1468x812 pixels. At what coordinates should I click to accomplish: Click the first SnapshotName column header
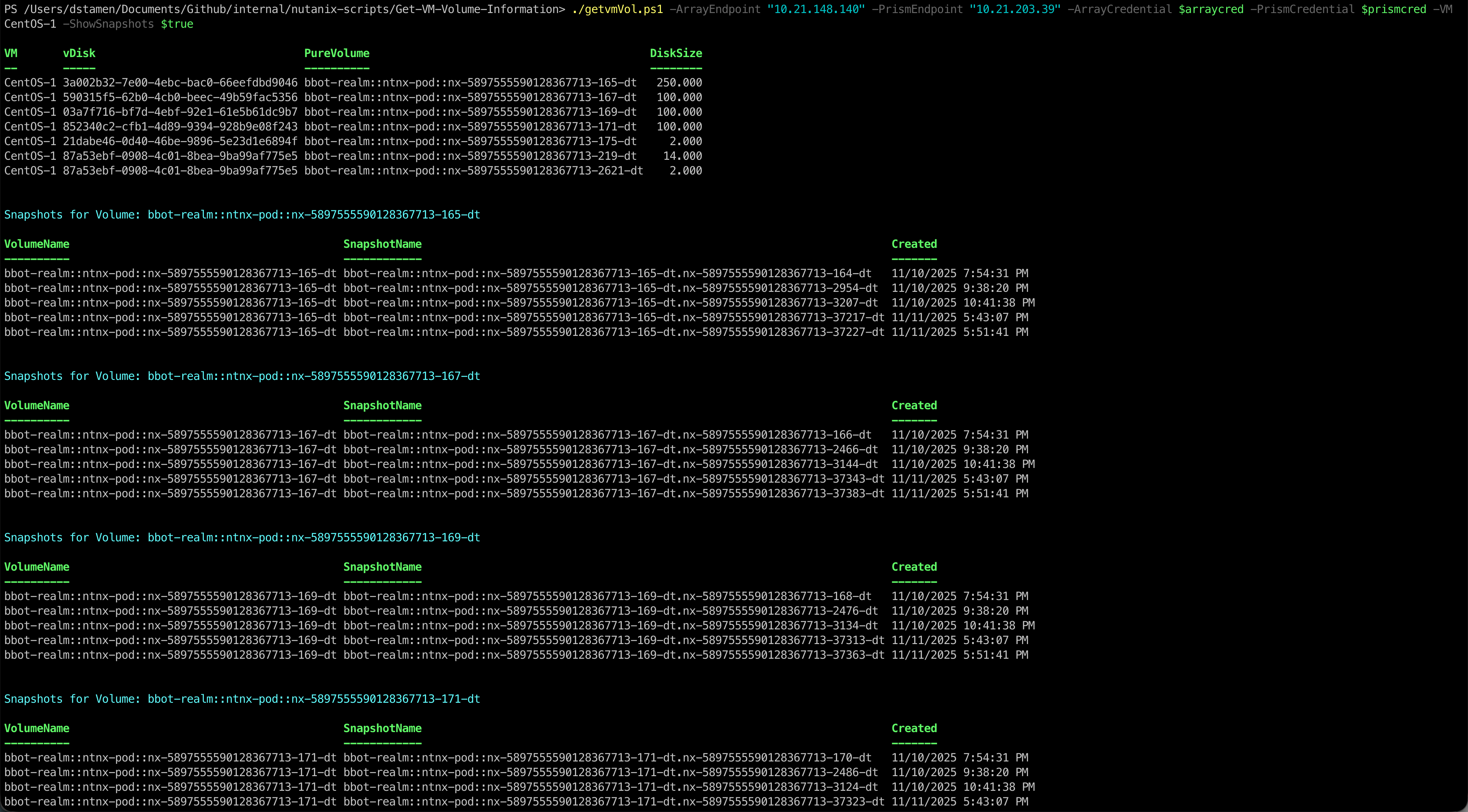tap(382, 244)
